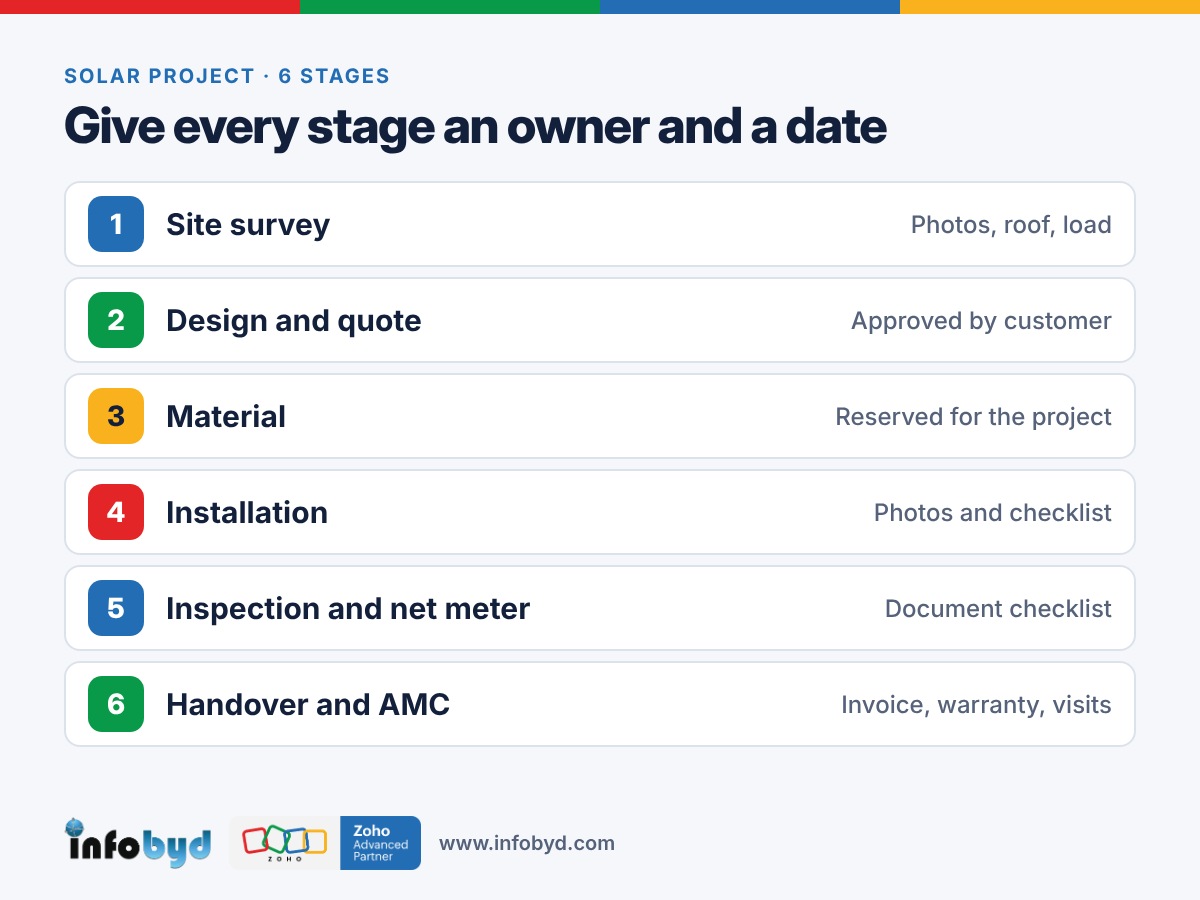The width and height of the screenshot is (1200, 900).
Task: Click the blue number 5 badge
Action: click(x=116, y=608)
